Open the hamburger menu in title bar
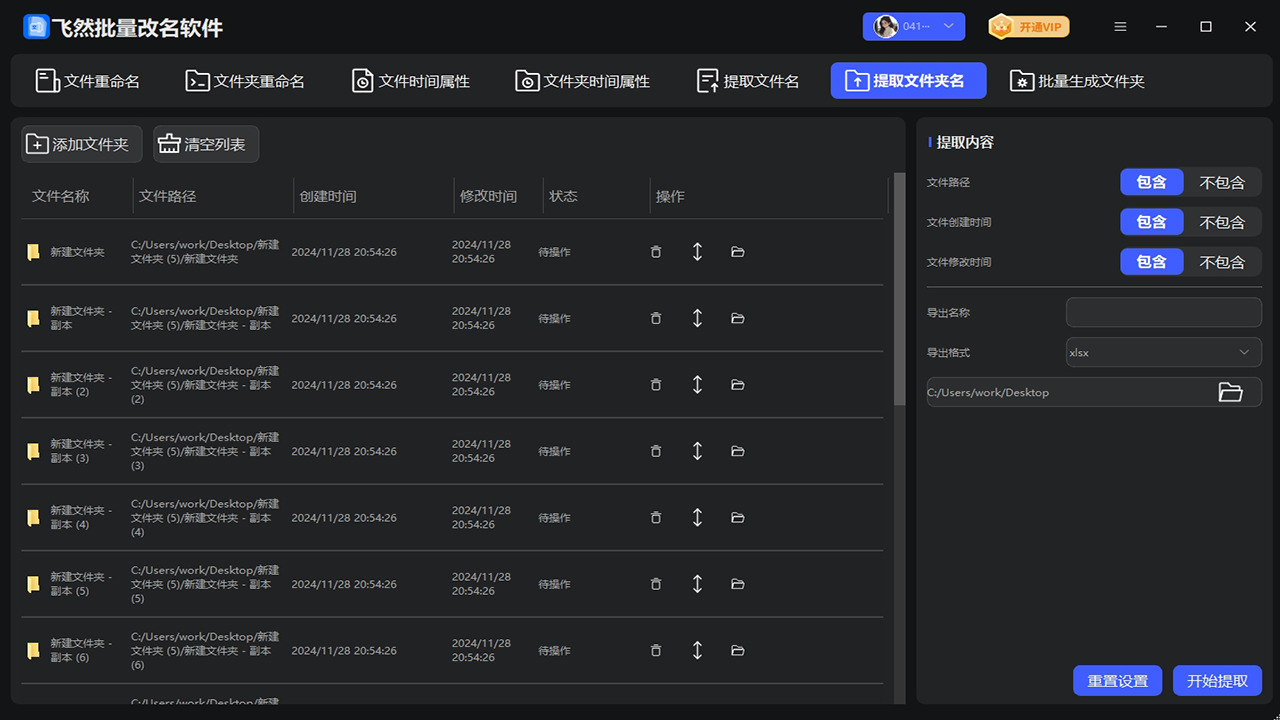The width and height of the screenshot is (1280, 720). click(1121, 27)
